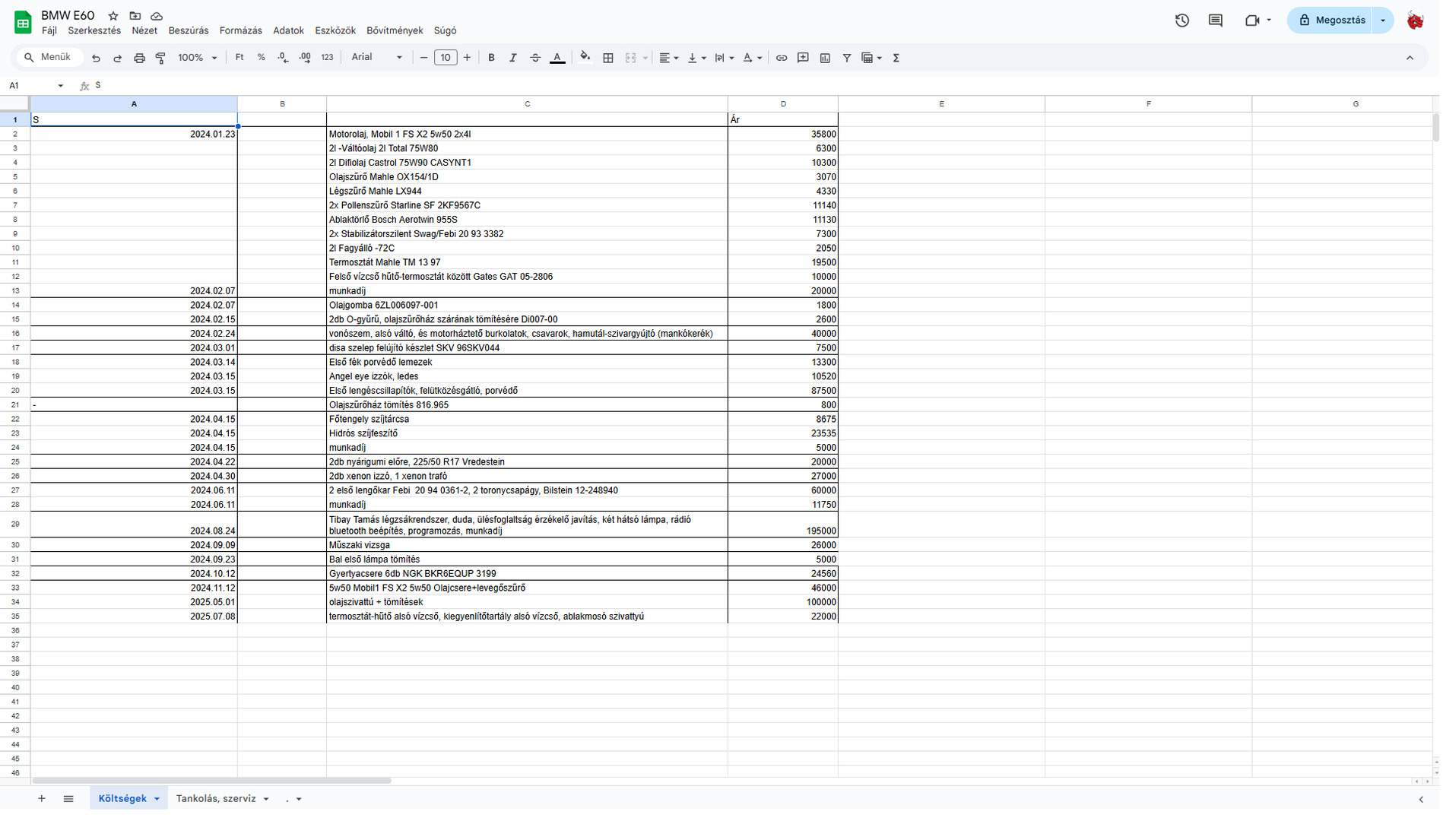Open text rotation dropdown
1443x840 pixels.
pos(753,58)
